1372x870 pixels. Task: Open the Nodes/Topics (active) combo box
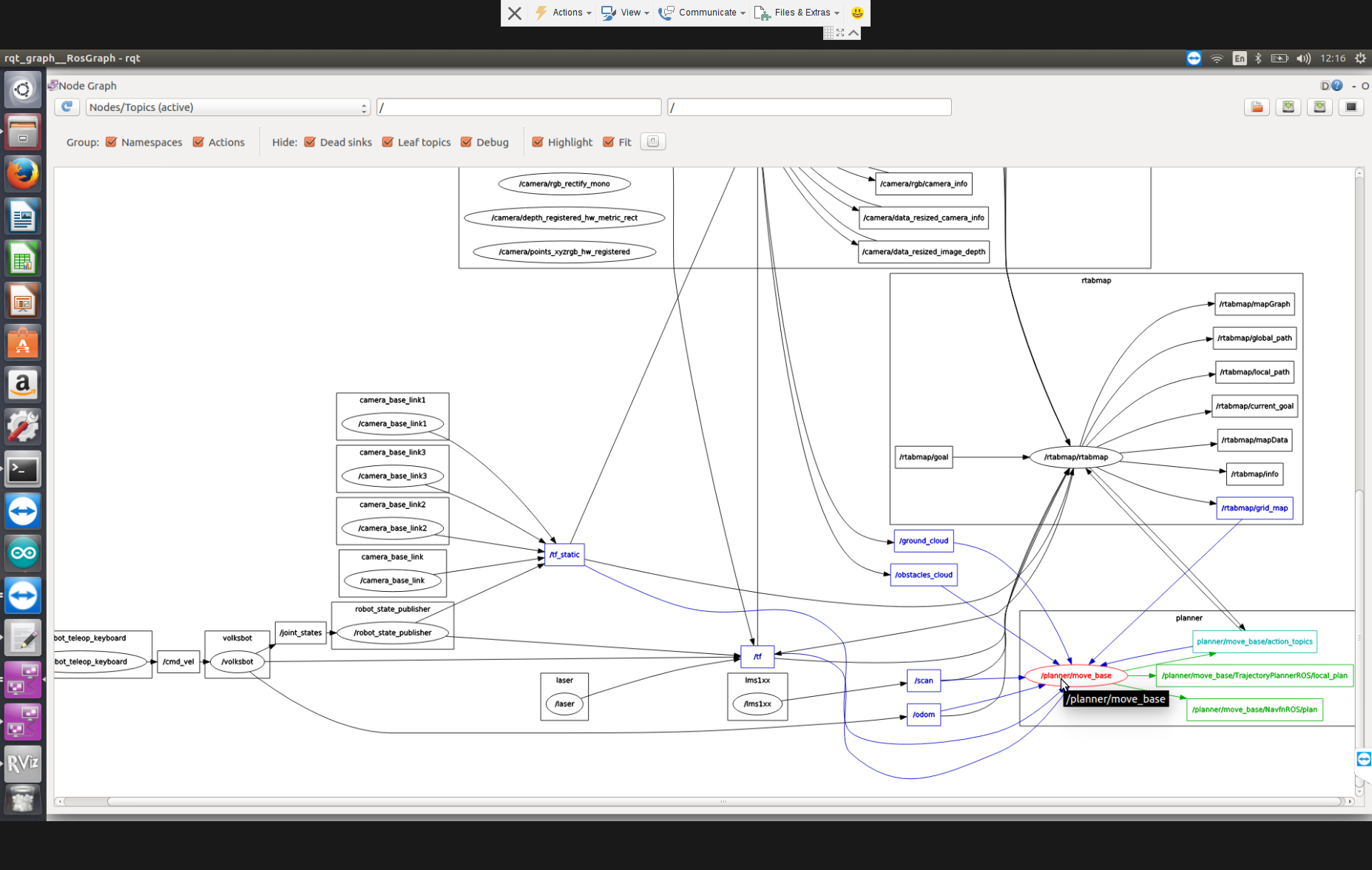point(228,107)
